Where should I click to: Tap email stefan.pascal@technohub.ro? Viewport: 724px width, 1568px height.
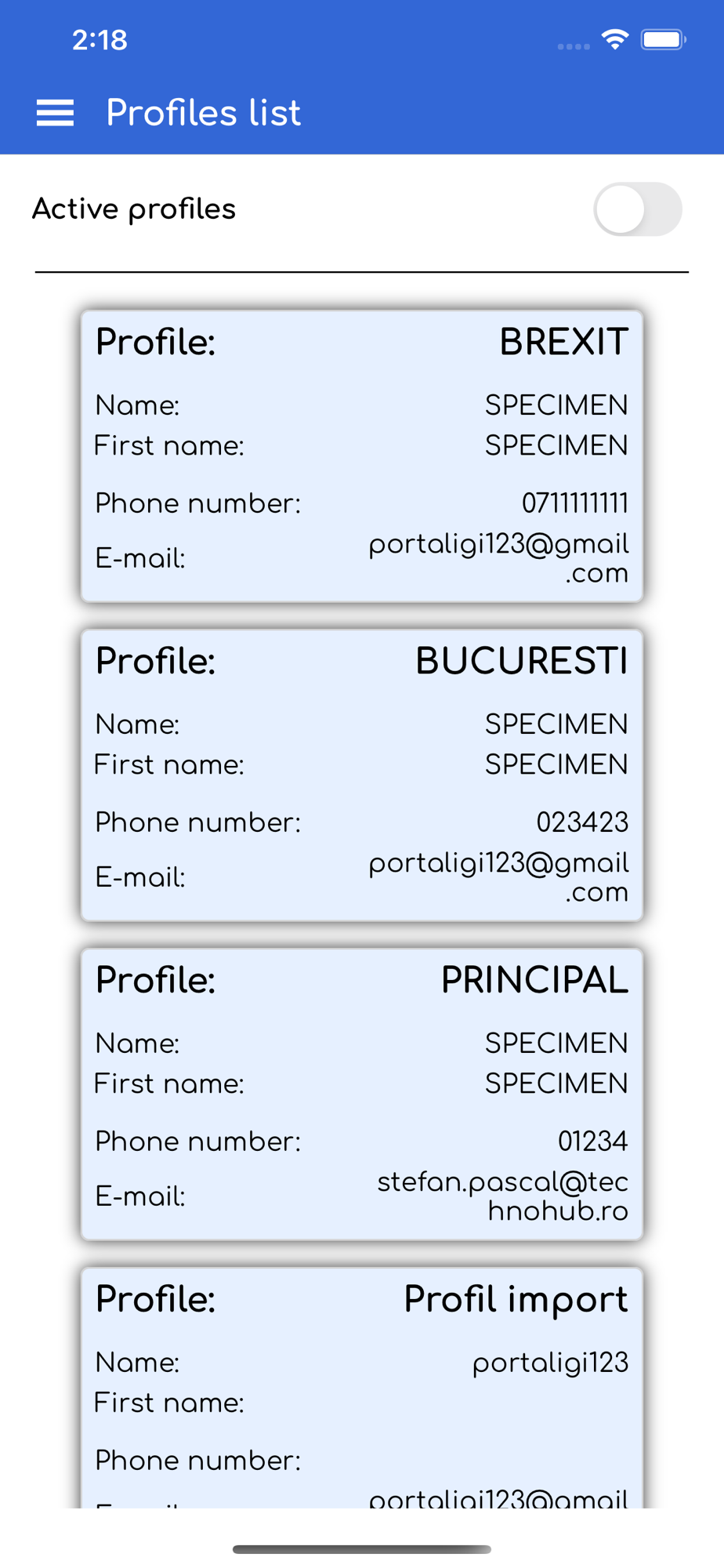pyautogui.click(x=503, y=1196)
